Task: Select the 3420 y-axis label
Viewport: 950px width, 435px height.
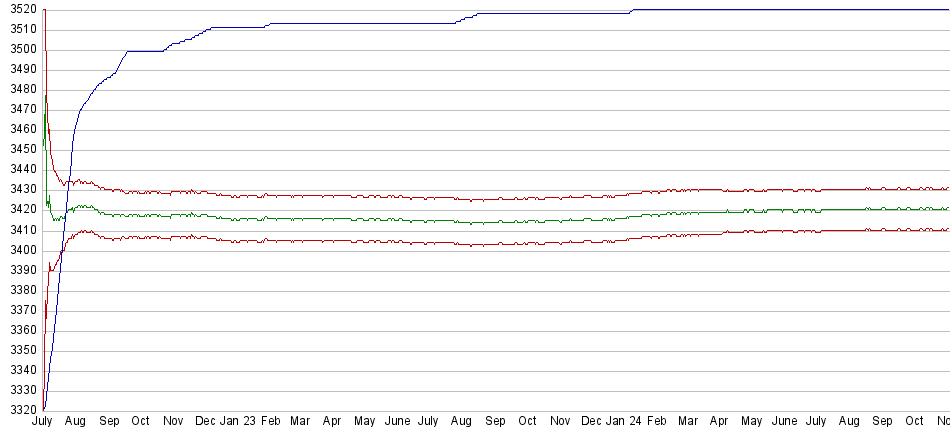Action: point(20,210)
